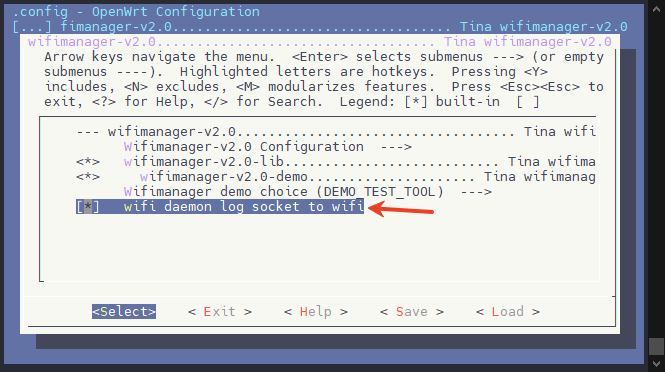This screenshot has width=665, height=372.
Task: Click the Select button
Action: (124, 311)
